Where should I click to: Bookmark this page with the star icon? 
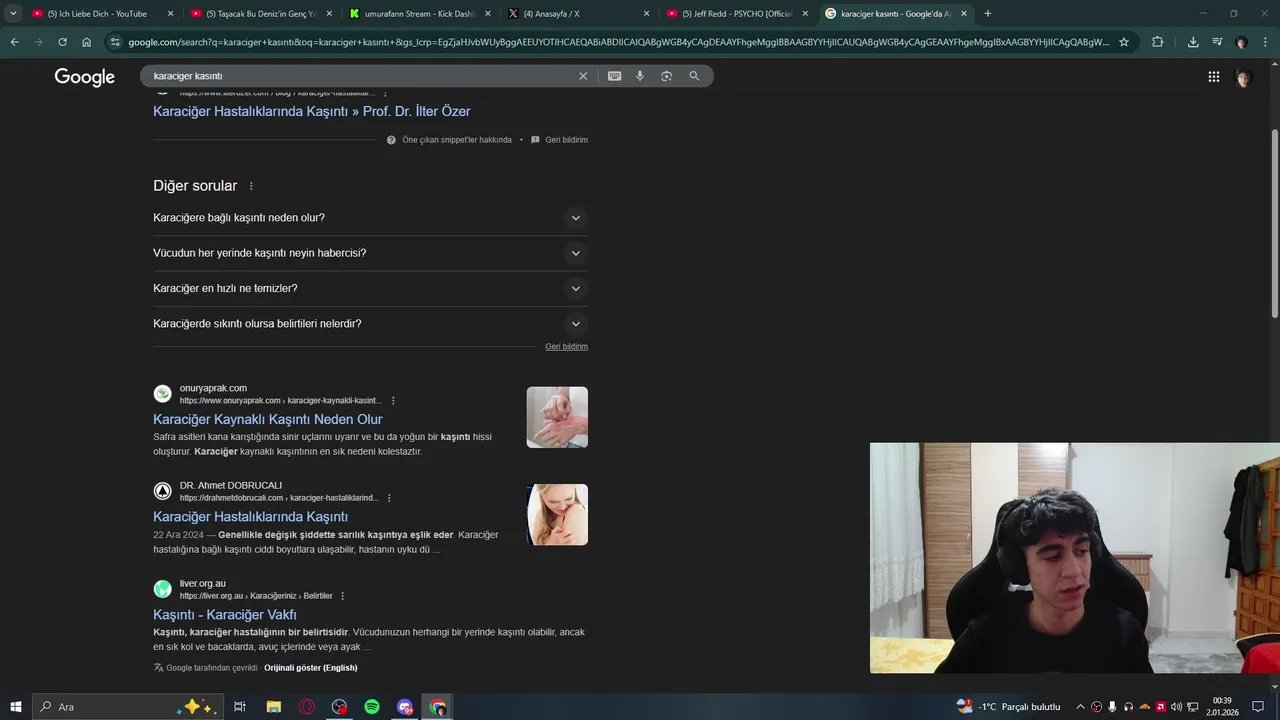pos(1124,42)
